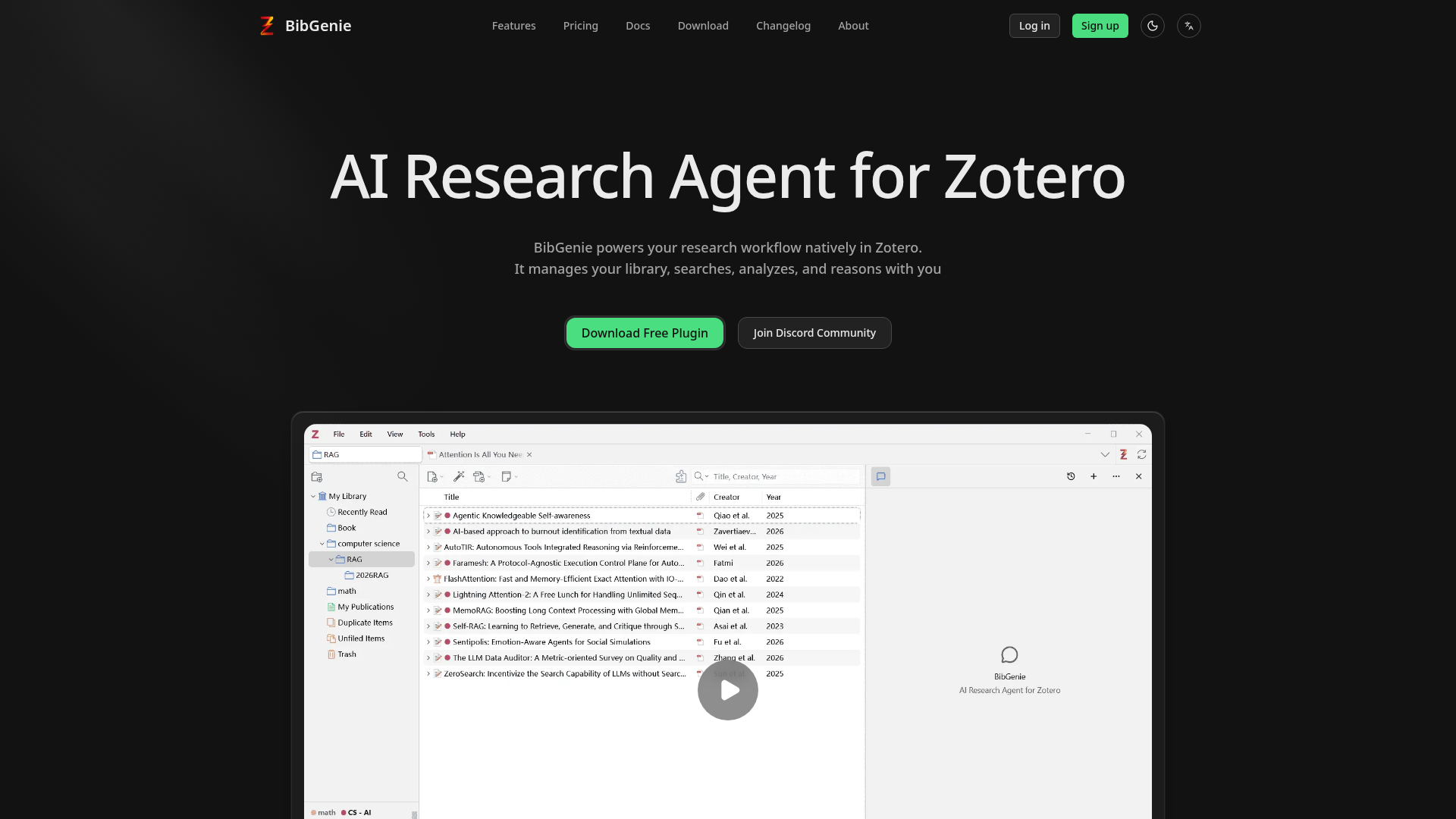Filter by the CS - AI colored tag
This screenshot has width=1456, height=819.
[356, 813]
